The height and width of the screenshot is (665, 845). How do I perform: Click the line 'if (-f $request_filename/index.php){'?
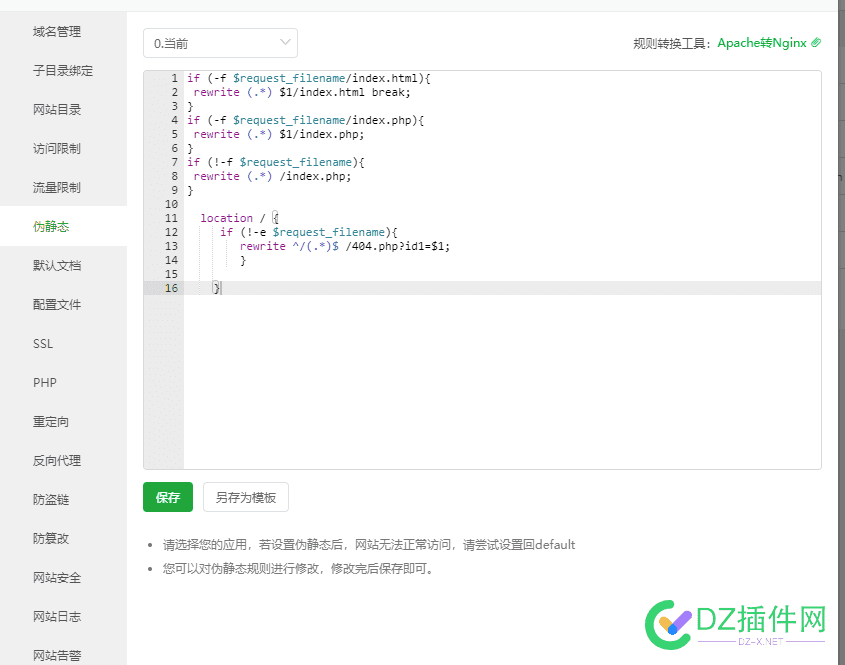(x=306, y=120)
